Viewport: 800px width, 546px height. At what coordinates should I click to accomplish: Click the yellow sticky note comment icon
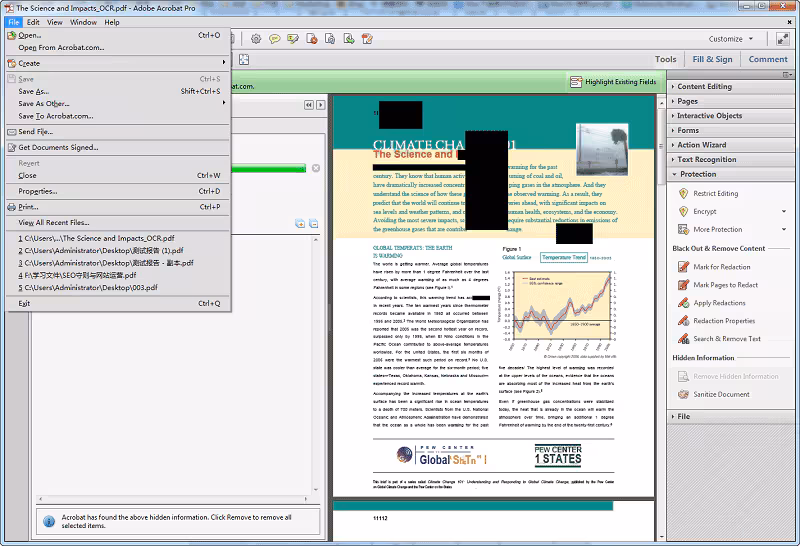274,39
